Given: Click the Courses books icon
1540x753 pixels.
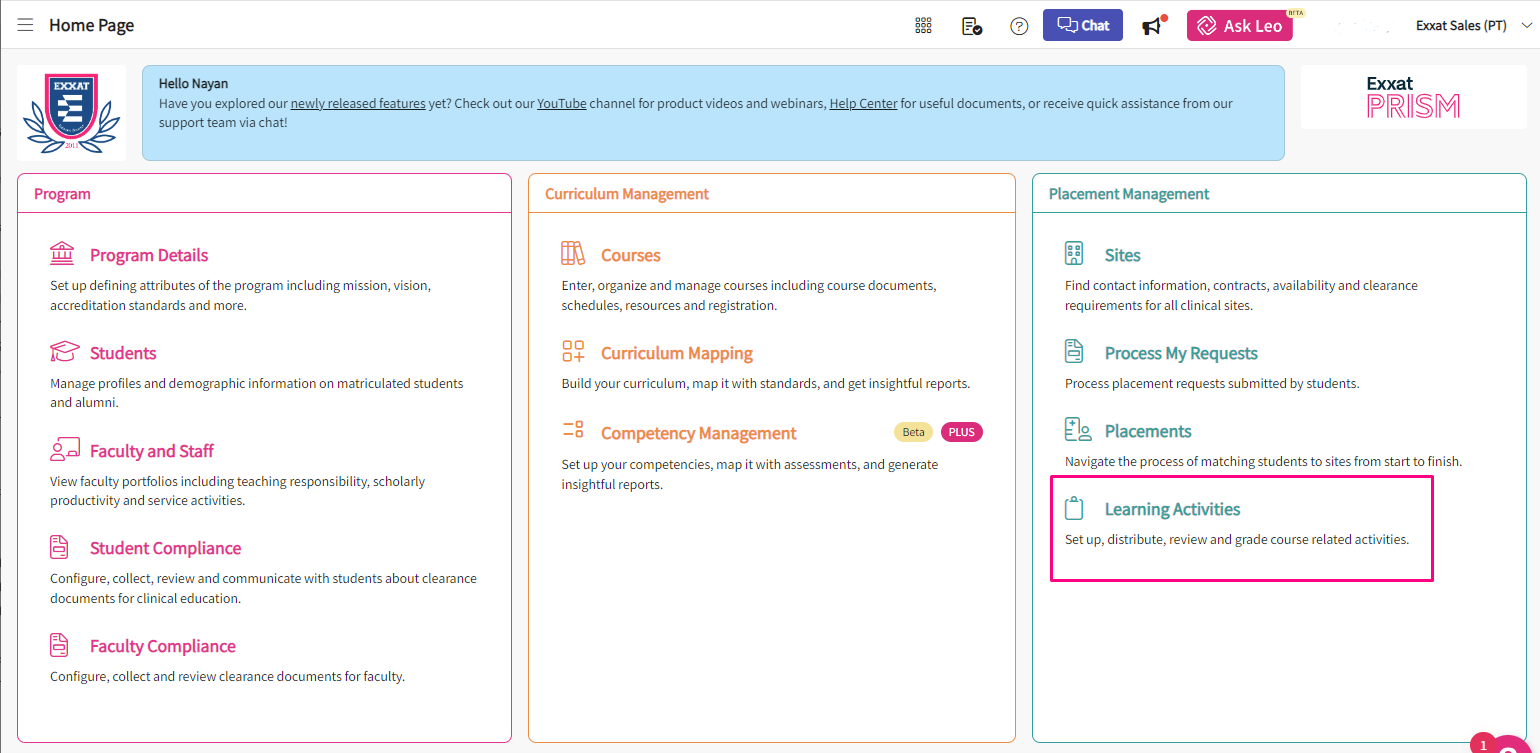Looking at the screenshot, I should (573, 254).
